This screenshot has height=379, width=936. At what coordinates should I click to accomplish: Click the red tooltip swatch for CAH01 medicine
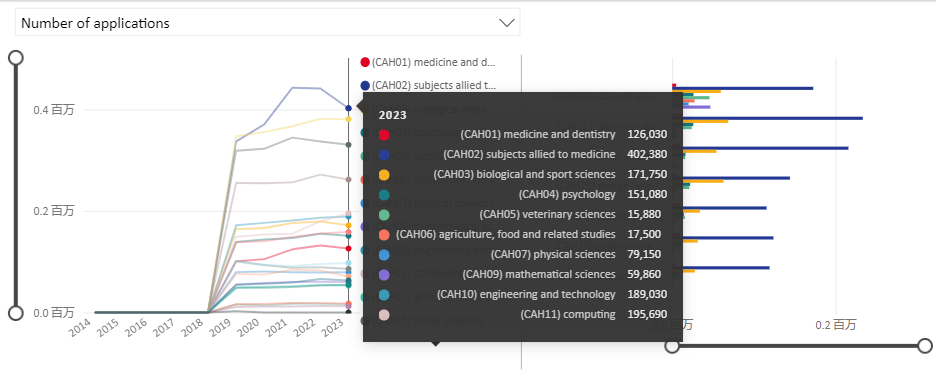tap(384, 134)
